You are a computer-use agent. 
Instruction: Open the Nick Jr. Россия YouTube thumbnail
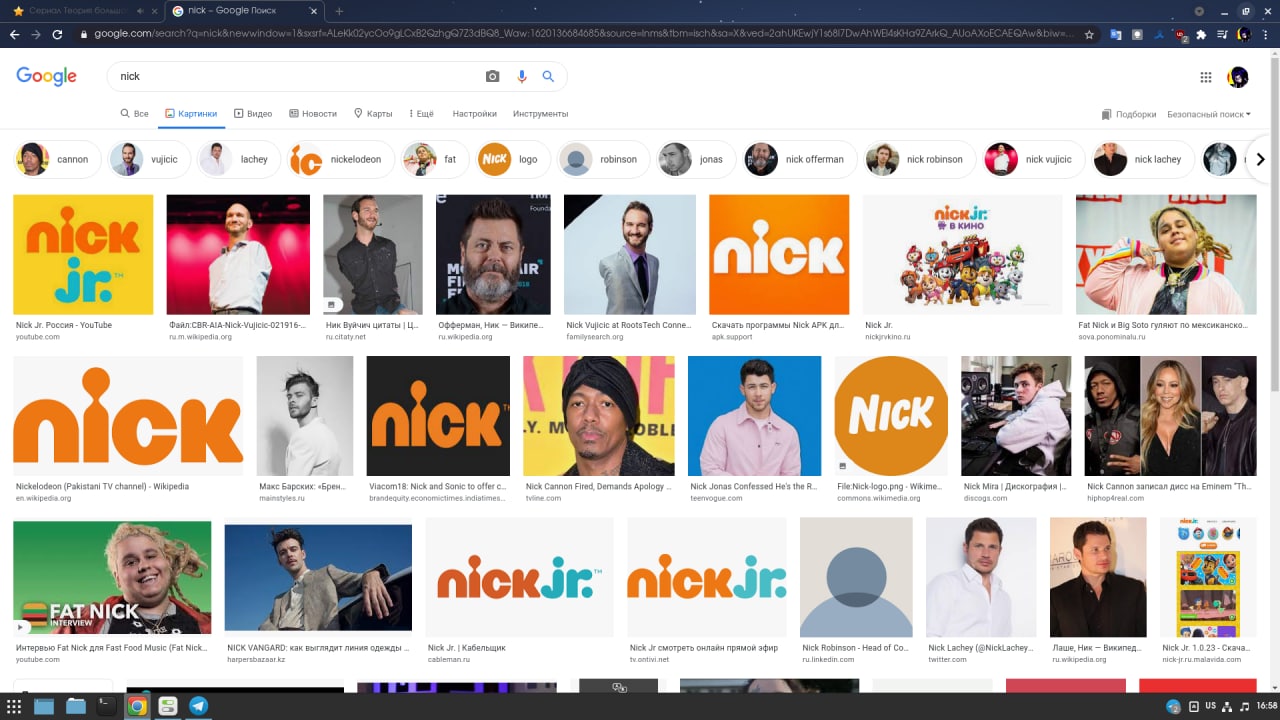83,255
